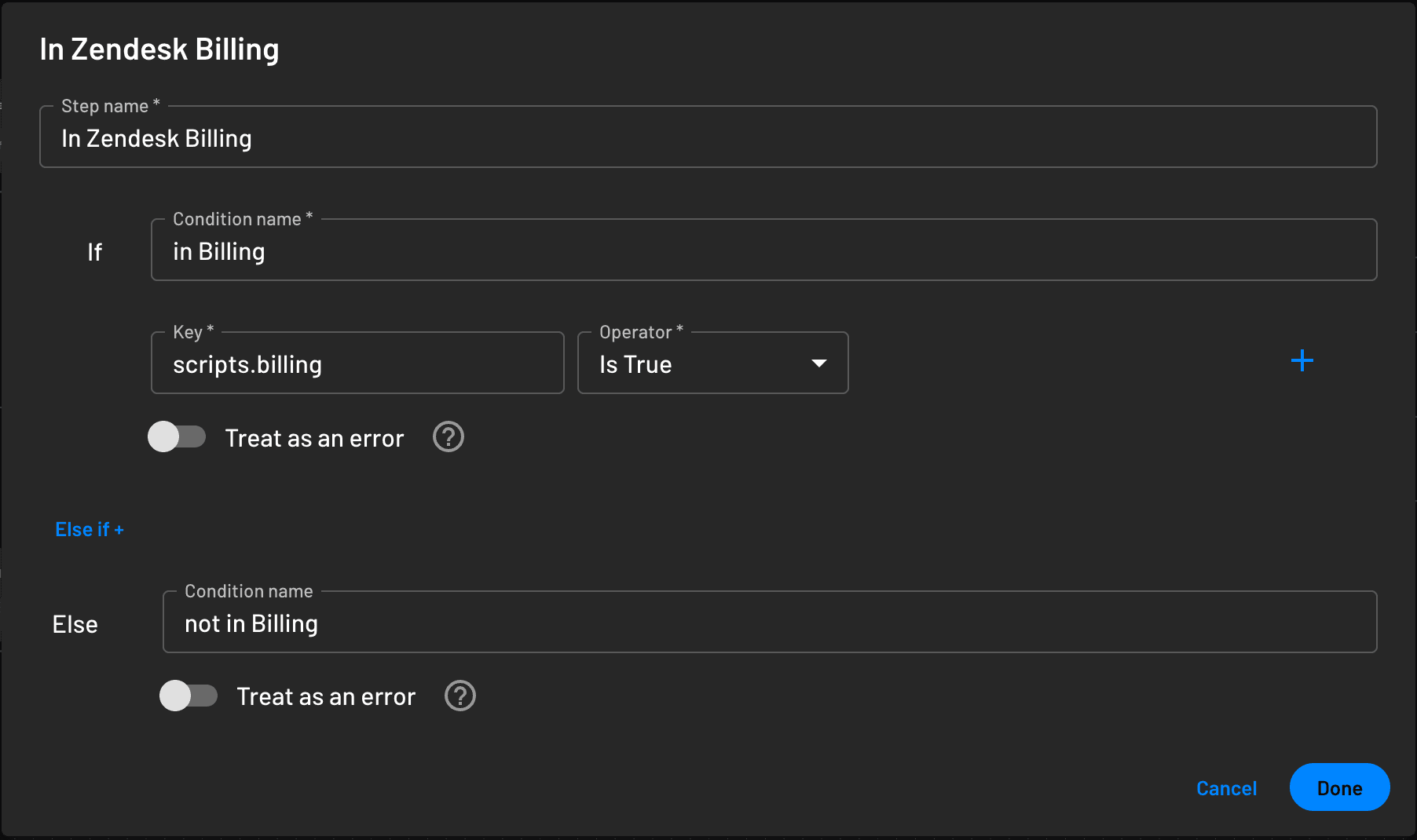The image size is (1417, 840).
Task: Click Cancel to discard changes
Action: 1226,788
